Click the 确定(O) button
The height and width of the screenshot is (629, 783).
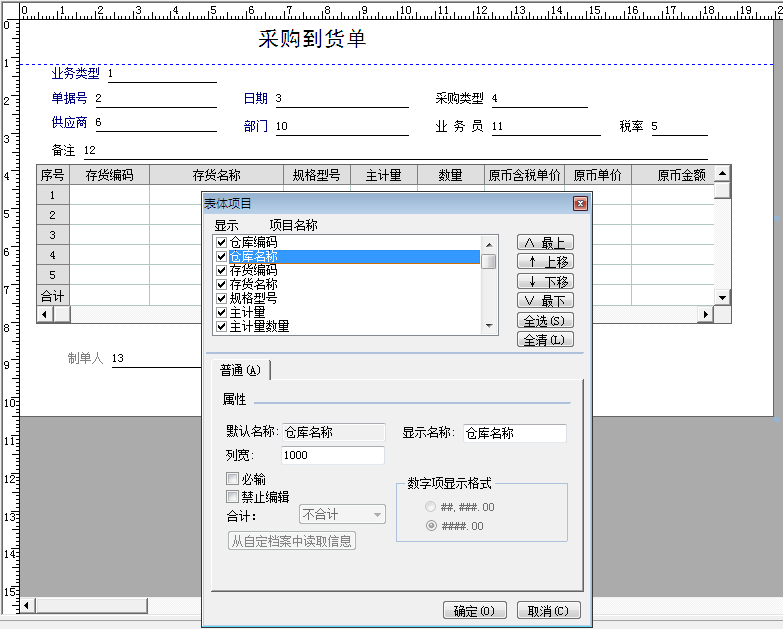click(474, 611)
